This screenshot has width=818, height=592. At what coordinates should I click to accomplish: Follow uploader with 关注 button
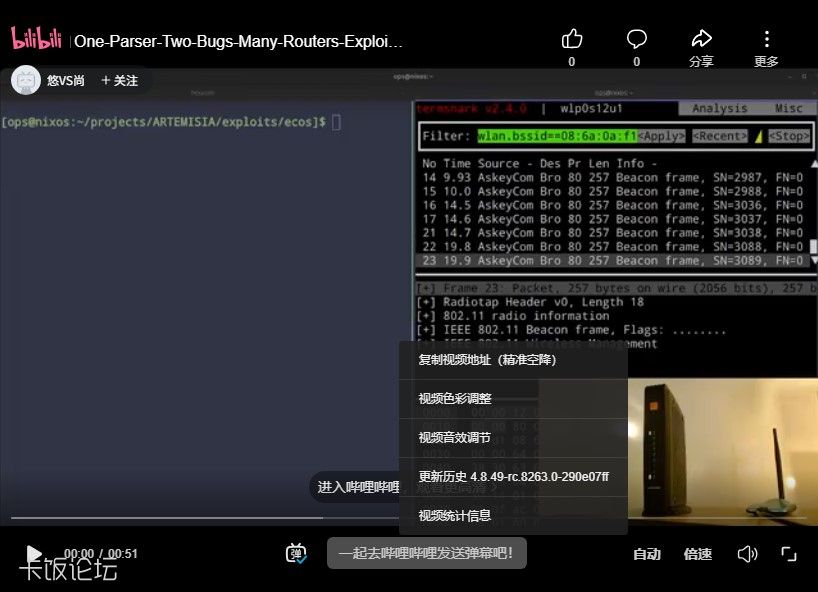[119, 81]
